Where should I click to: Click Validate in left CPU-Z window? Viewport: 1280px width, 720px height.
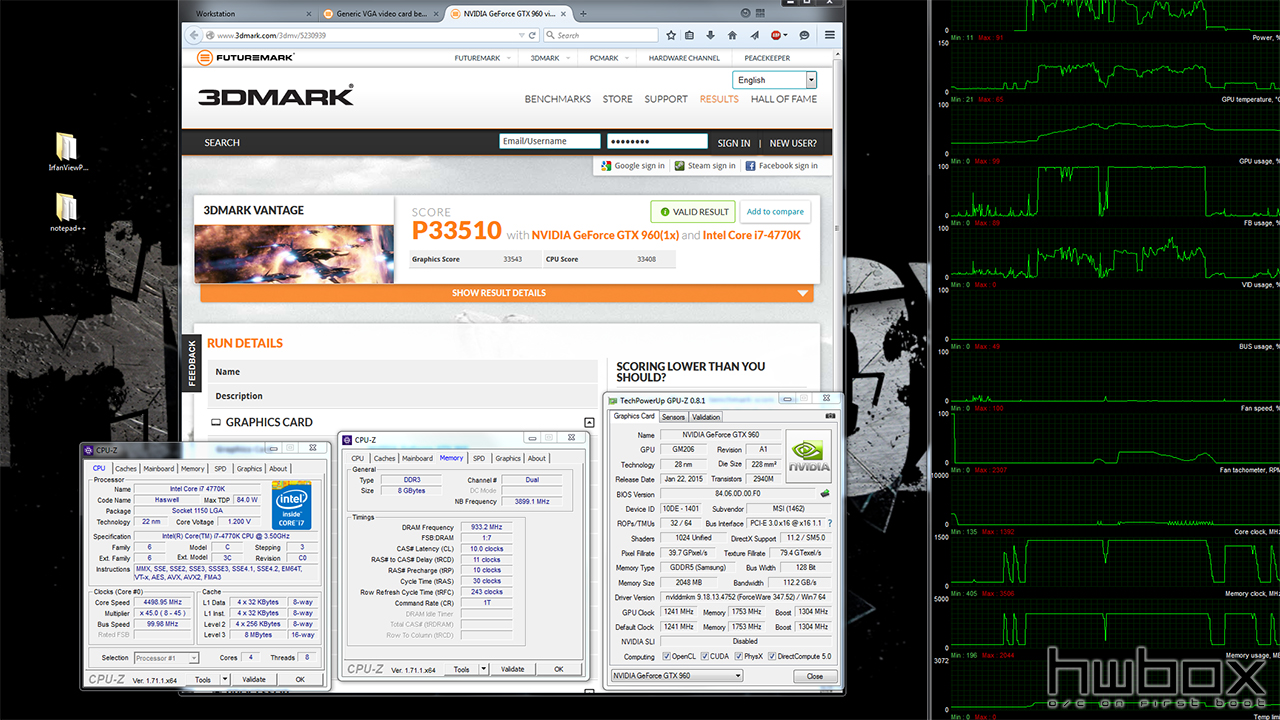point(254,680)
